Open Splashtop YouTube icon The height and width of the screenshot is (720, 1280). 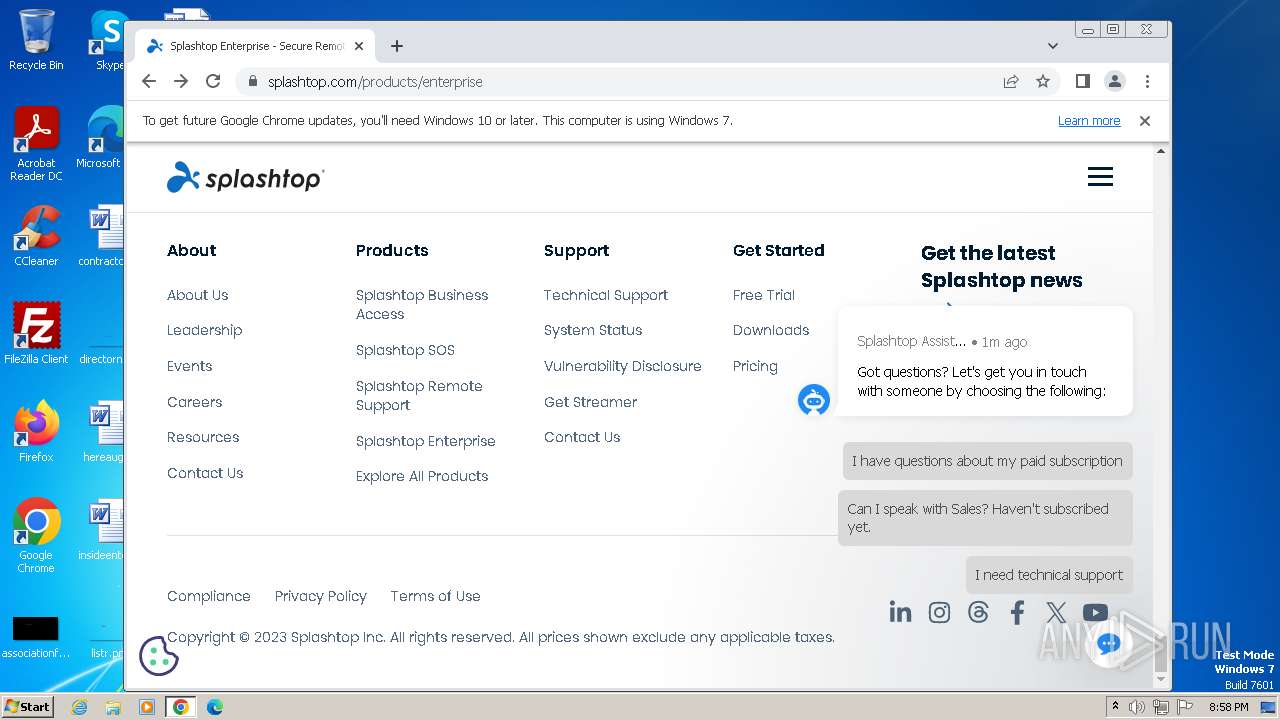[x=1095, y=612]
